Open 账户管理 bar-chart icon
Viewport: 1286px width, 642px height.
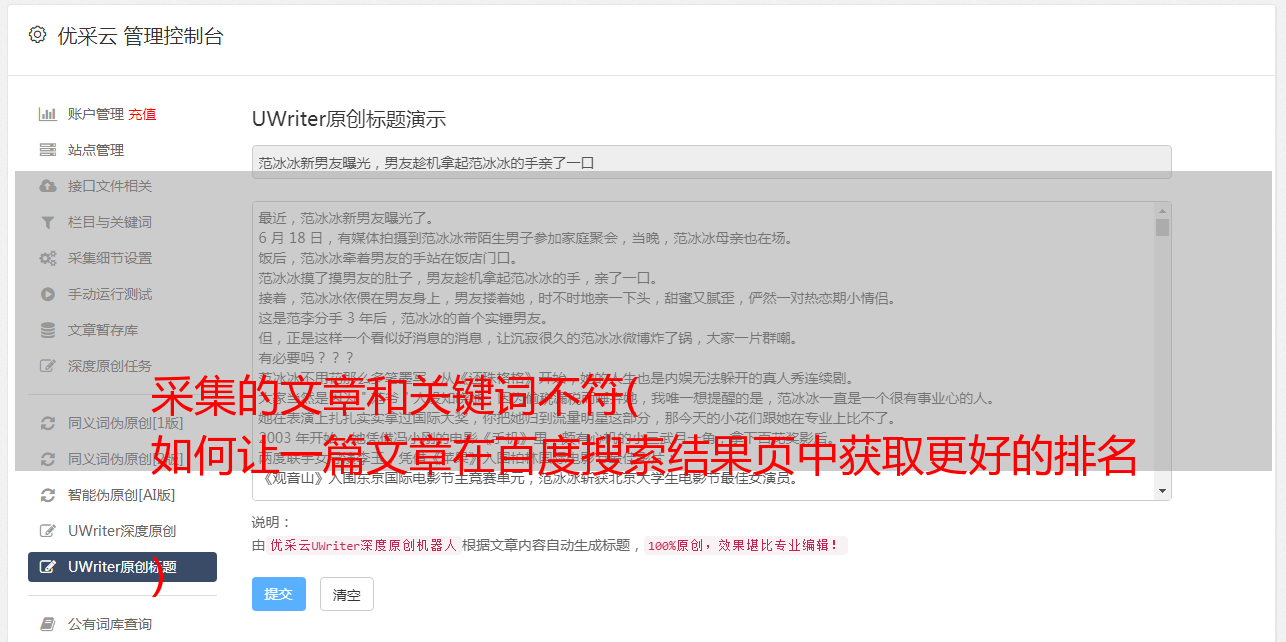47,114
